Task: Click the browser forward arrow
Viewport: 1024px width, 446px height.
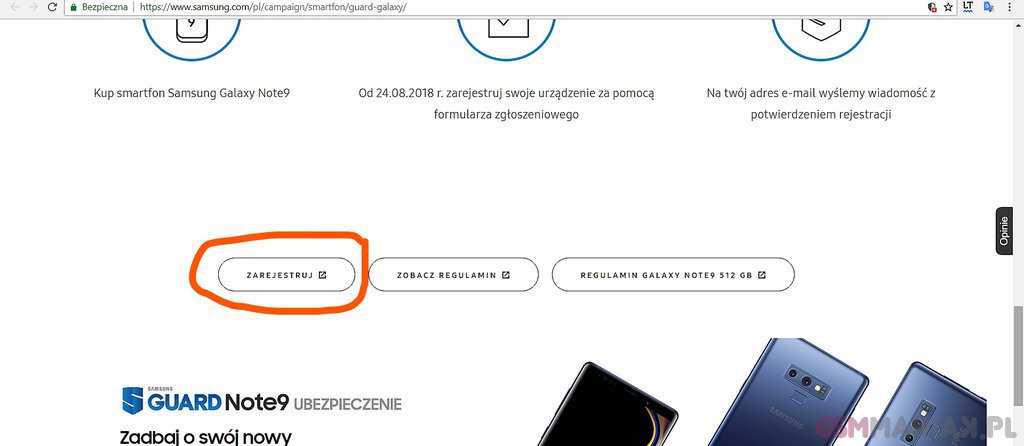Action: [x=33, y=7]
